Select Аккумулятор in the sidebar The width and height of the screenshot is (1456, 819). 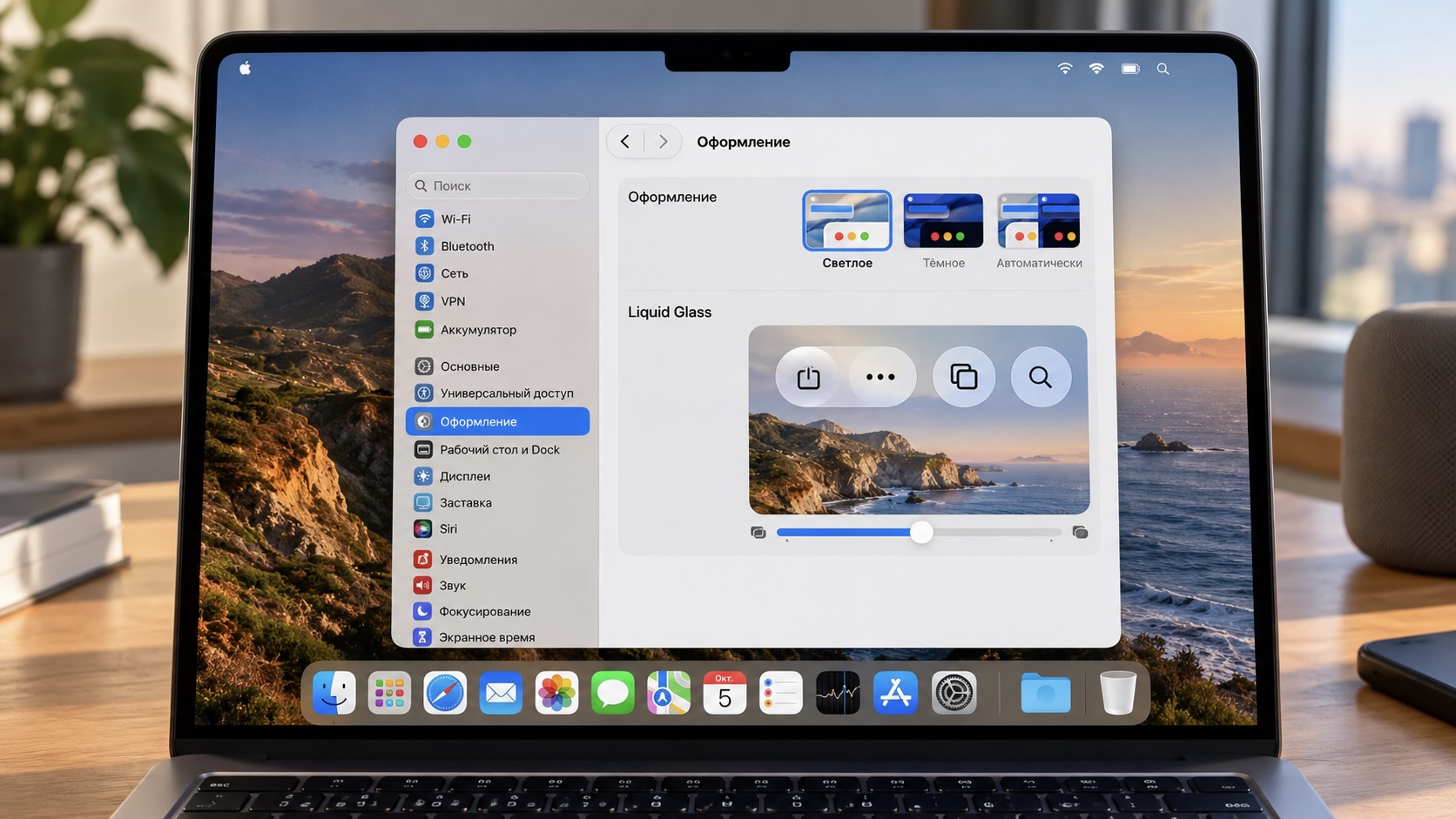click(x=497, y=330)
